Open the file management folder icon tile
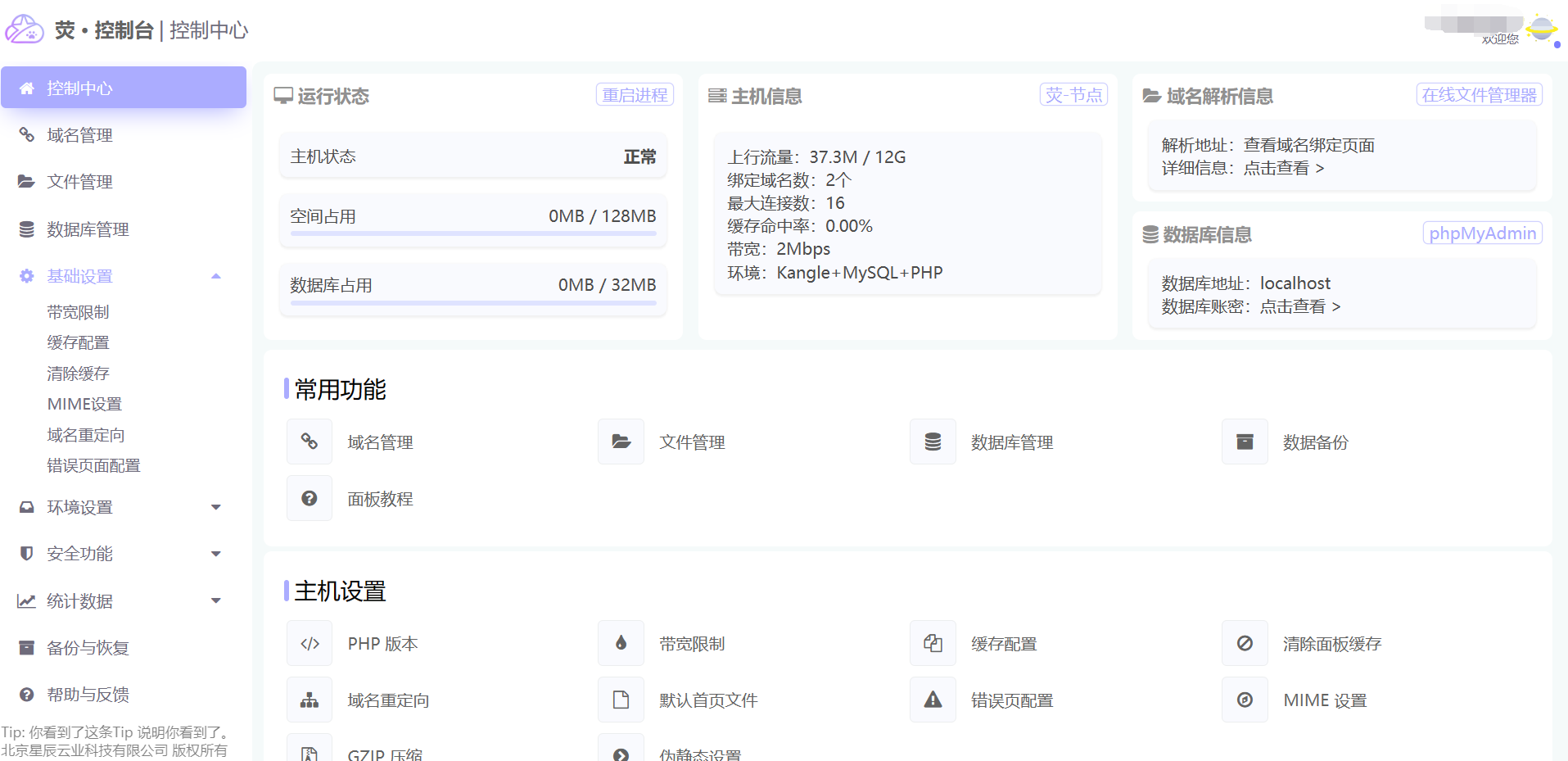Viewport: 1568px width, 761px height. [x=621, y=442]
